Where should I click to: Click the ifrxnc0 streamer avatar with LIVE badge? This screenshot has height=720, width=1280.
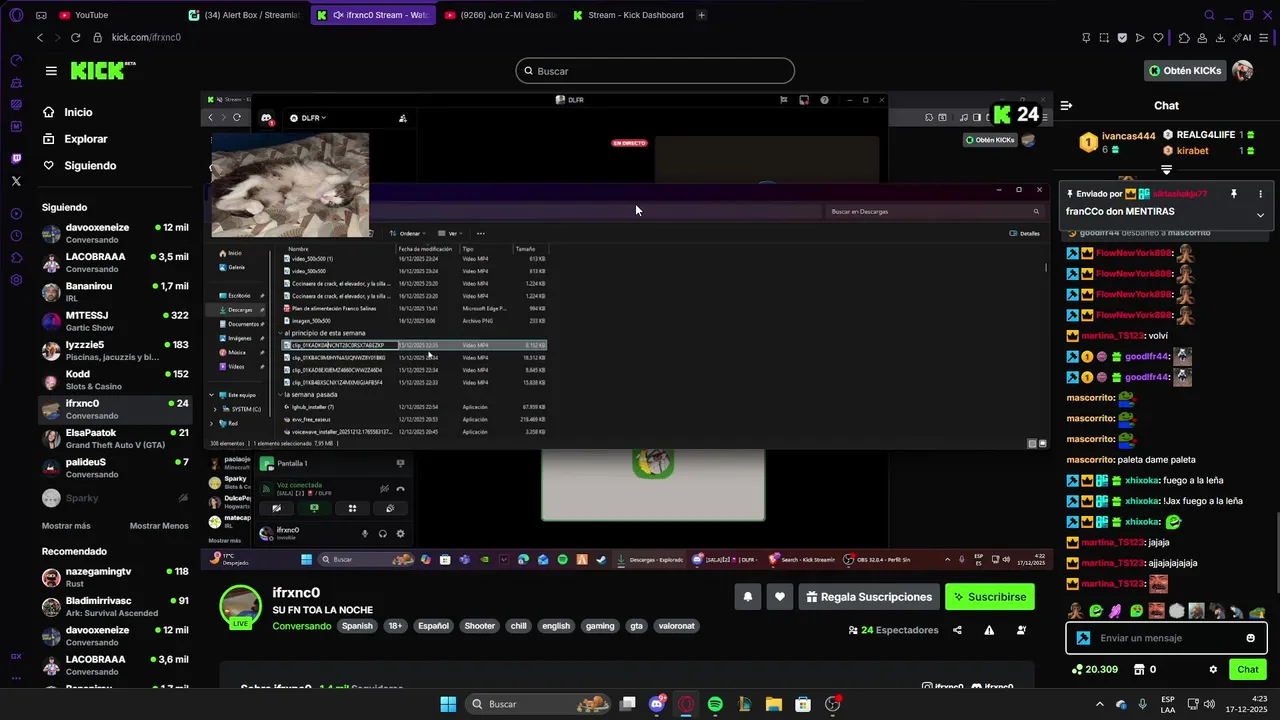[241, 607]
